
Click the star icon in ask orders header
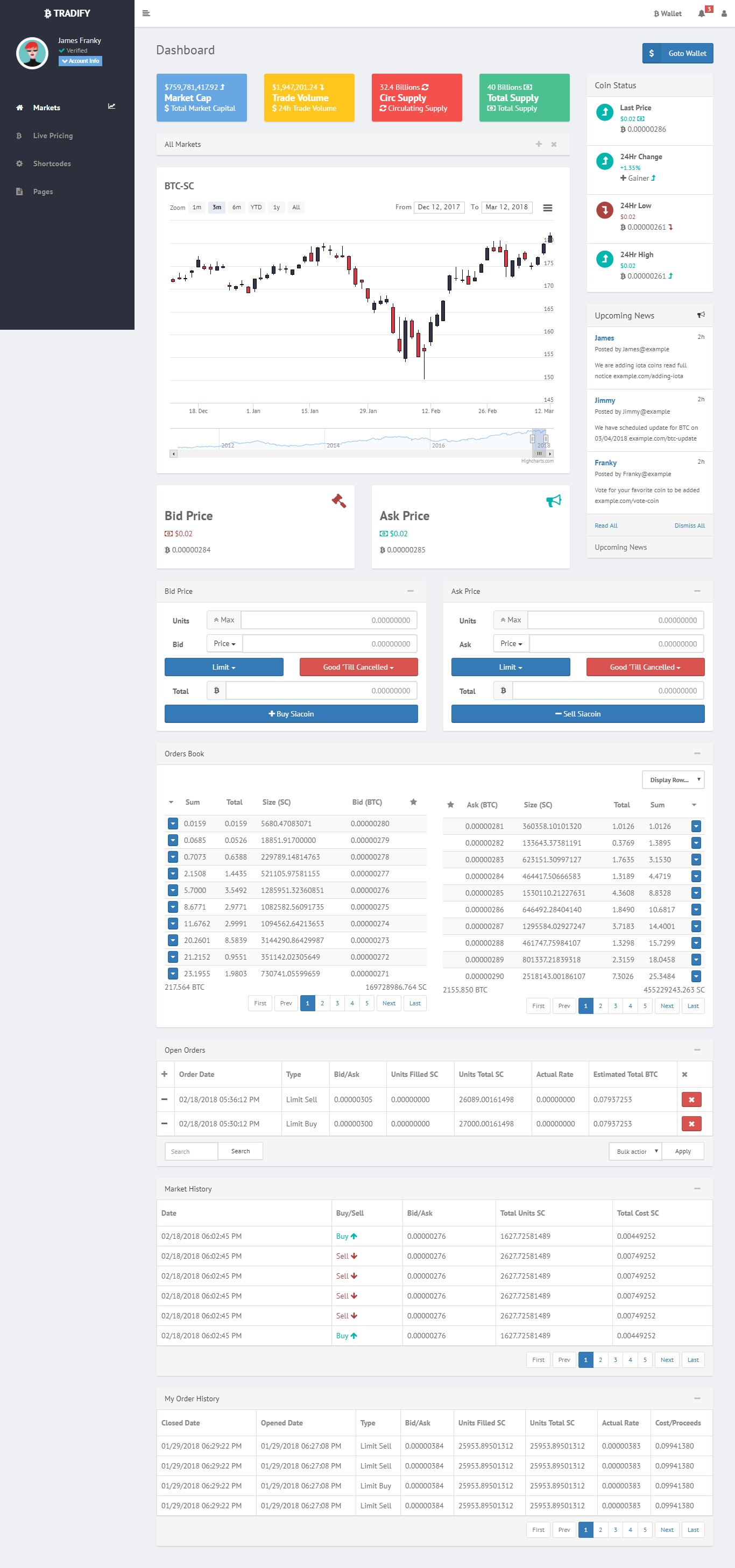tap(450, 805)
